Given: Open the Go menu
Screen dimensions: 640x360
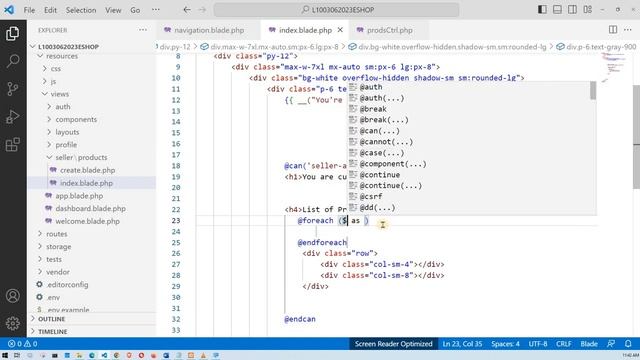Looking at the screenshot, I should 135,10.
